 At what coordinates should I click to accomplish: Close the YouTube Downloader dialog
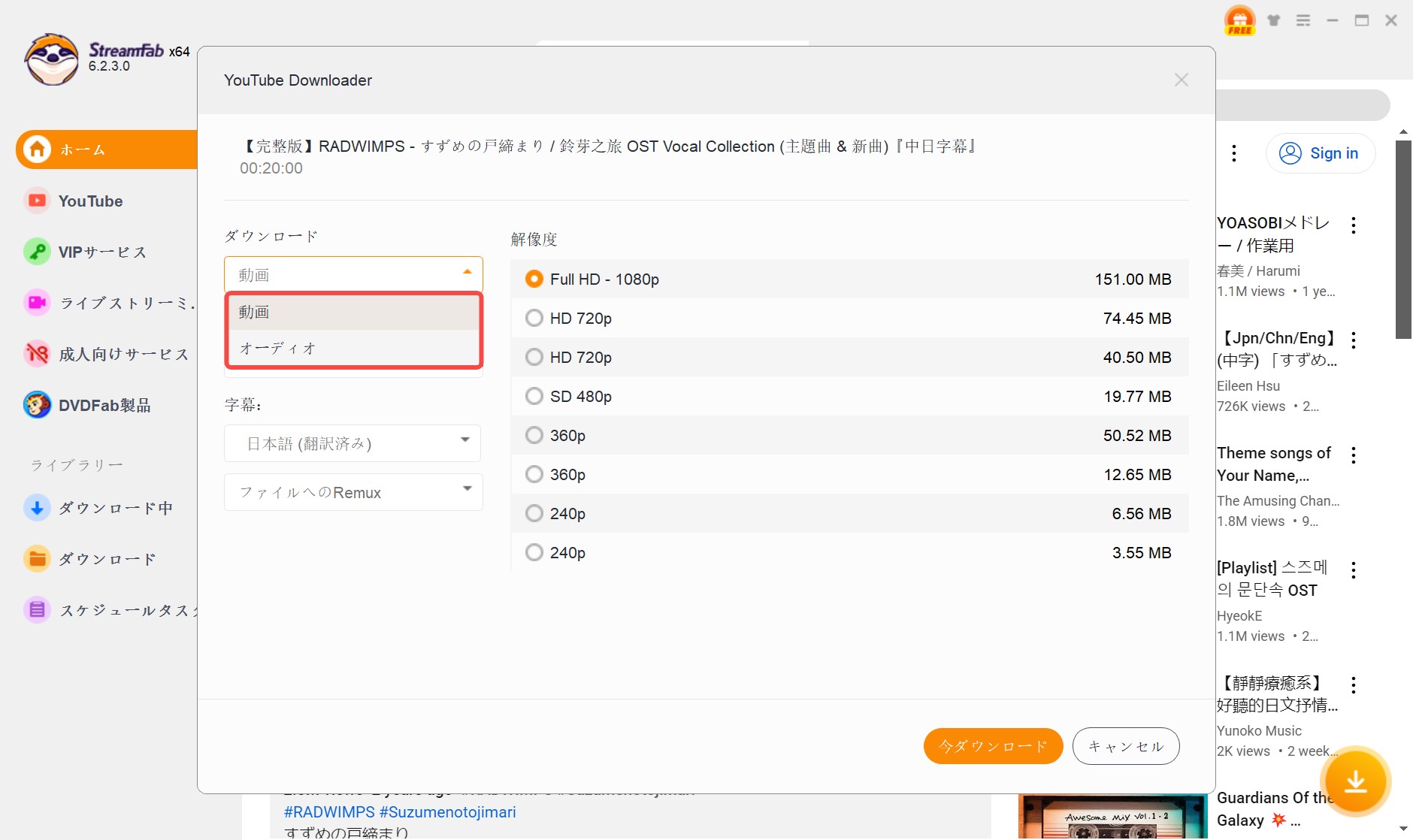pyautogui.click(x=1182, y=80)
